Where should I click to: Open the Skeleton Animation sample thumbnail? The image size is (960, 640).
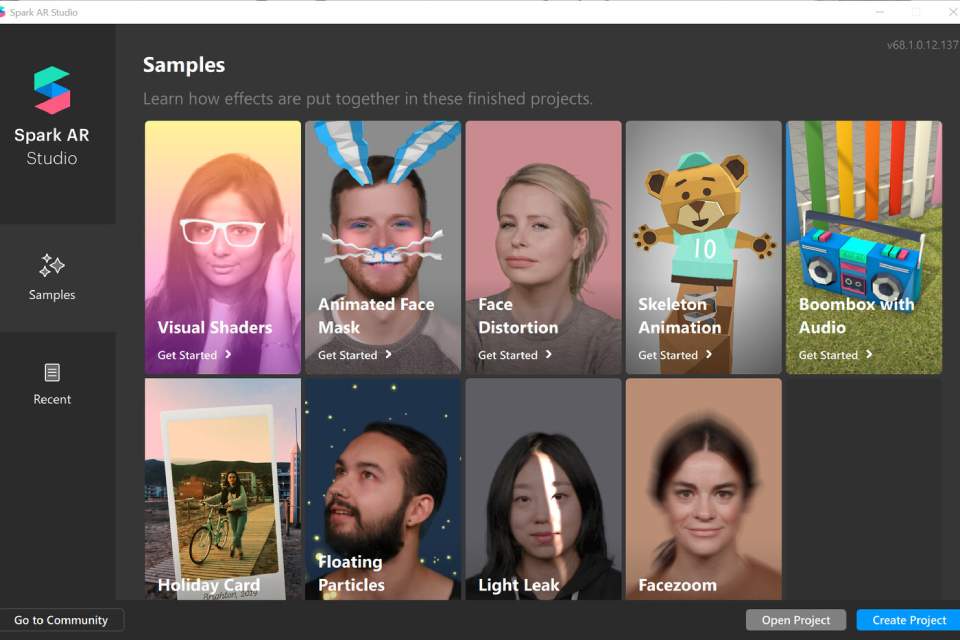704,210
